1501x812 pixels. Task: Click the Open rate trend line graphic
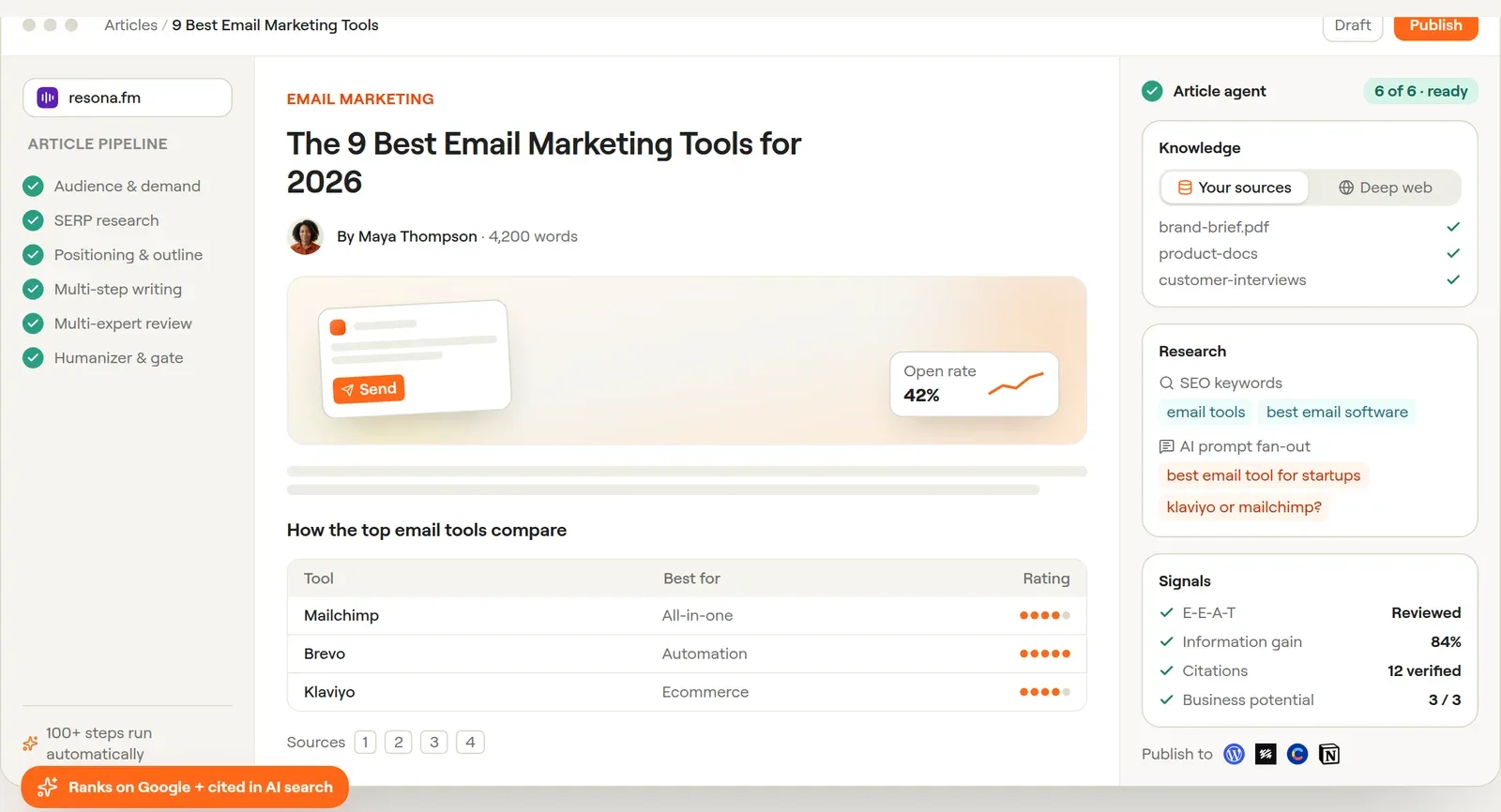pyautogui.click(x=1016, y=383)
